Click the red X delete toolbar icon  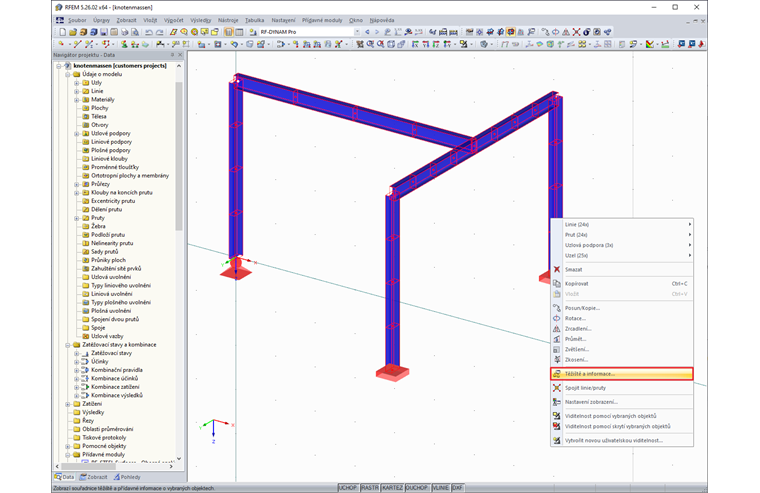[x=576, y=32]
